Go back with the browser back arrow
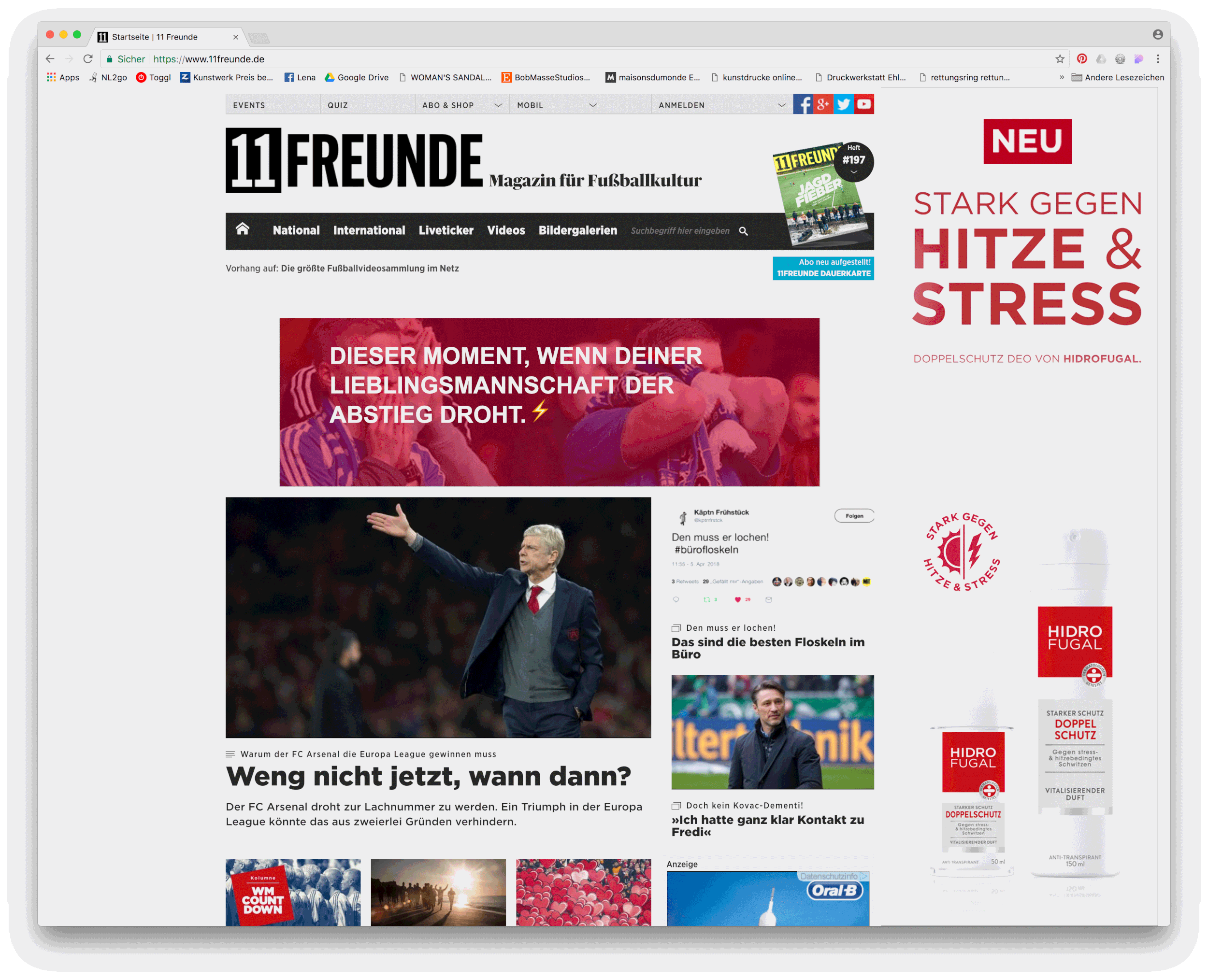The height and width of the screenshot is (980, 1208). 50,59
